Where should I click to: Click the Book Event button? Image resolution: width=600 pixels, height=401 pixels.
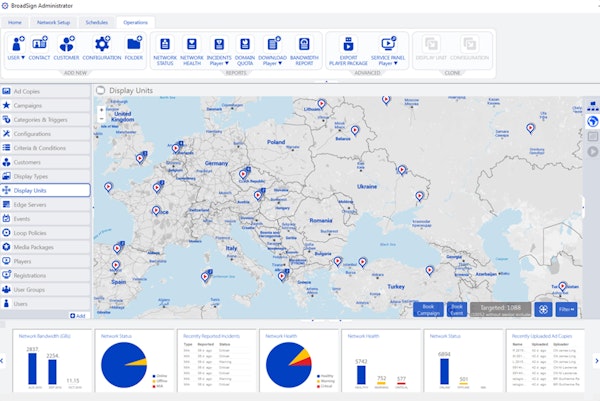tap(457, 310)
